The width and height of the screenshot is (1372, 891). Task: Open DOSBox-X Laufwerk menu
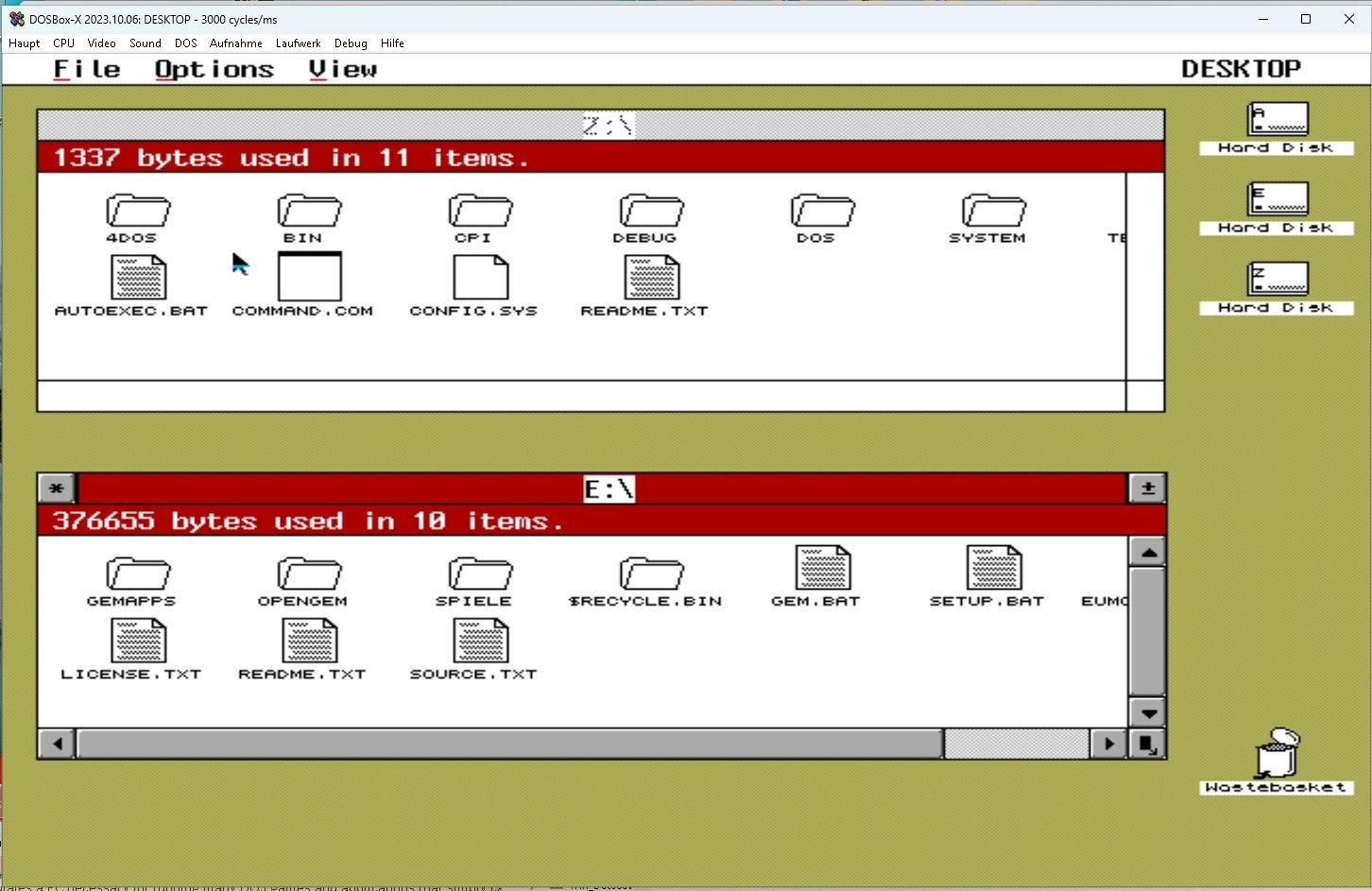coord(298,43)
